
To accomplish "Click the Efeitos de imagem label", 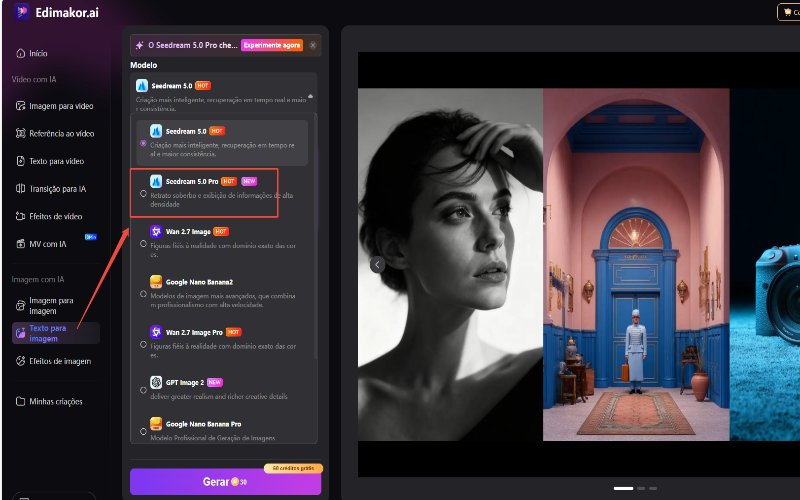I will (x=60, y=361).
